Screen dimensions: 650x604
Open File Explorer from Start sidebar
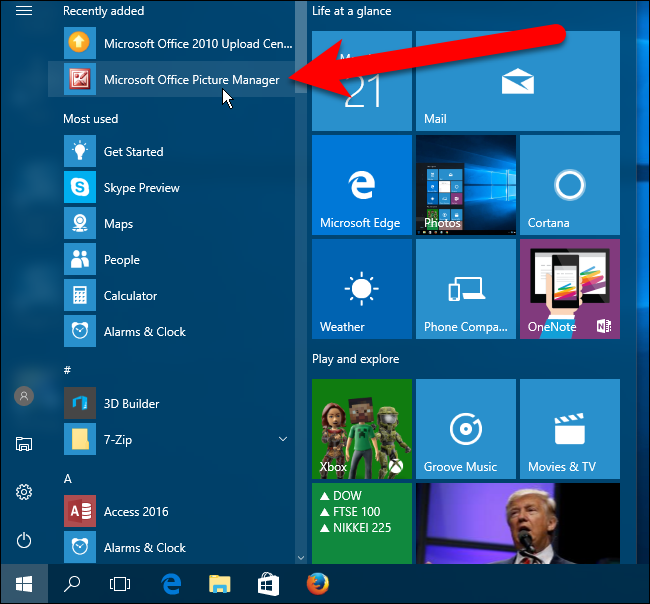click(x=24, y=444)
